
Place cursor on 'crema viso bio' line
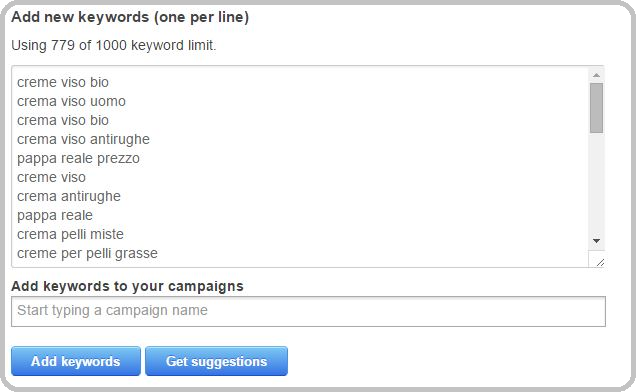coord(63,121)
